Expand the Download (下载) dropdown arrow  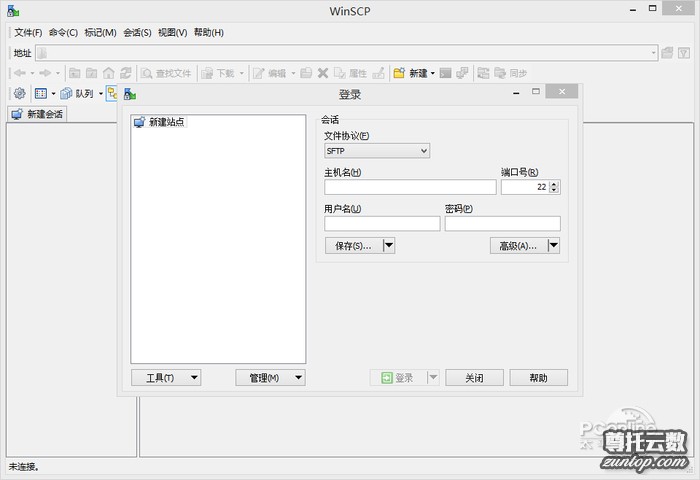[242, 73]
